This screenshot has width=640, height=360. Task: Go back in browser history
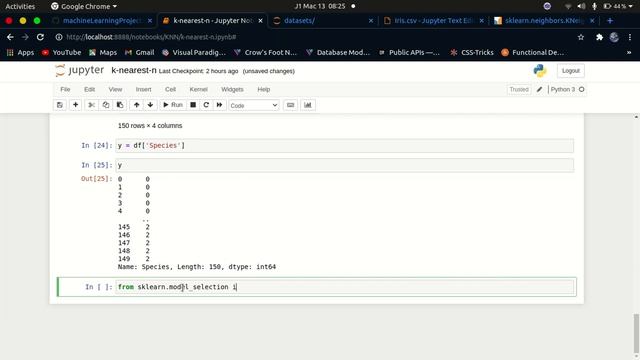10,37
